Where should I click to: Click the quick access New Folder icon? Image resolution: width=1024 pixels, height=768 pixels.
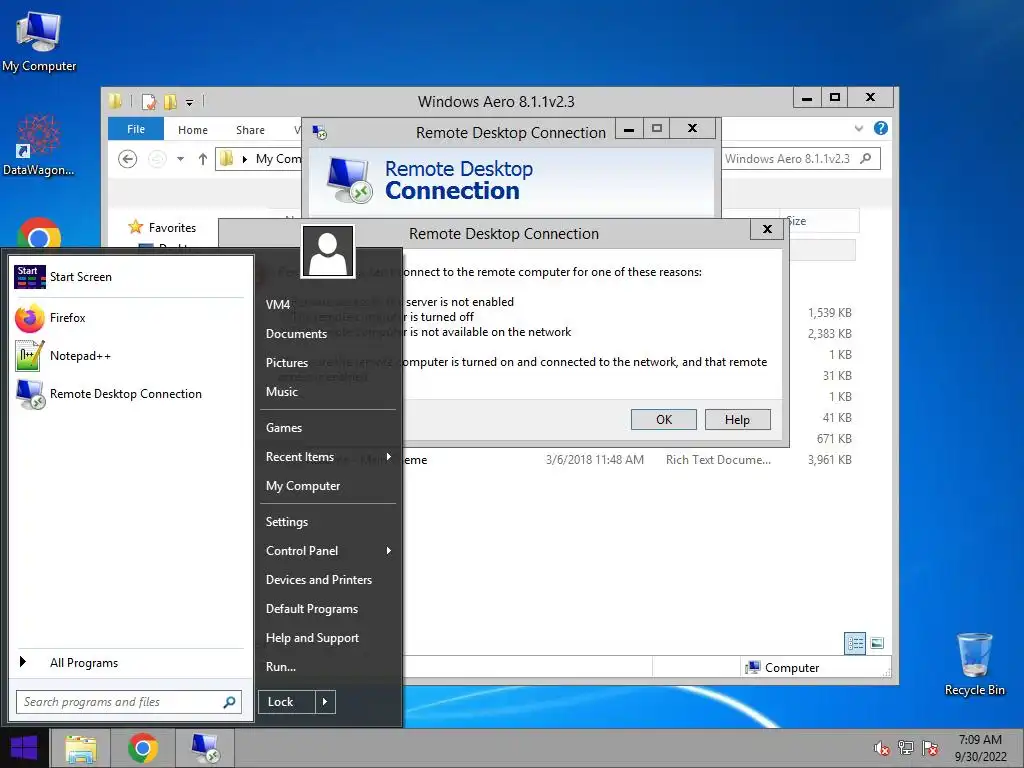170,102
